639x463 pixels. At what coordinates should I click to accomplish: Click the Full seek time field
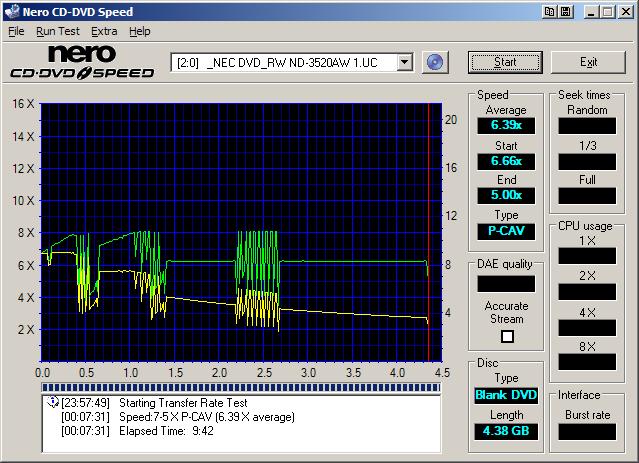point(587,196)
